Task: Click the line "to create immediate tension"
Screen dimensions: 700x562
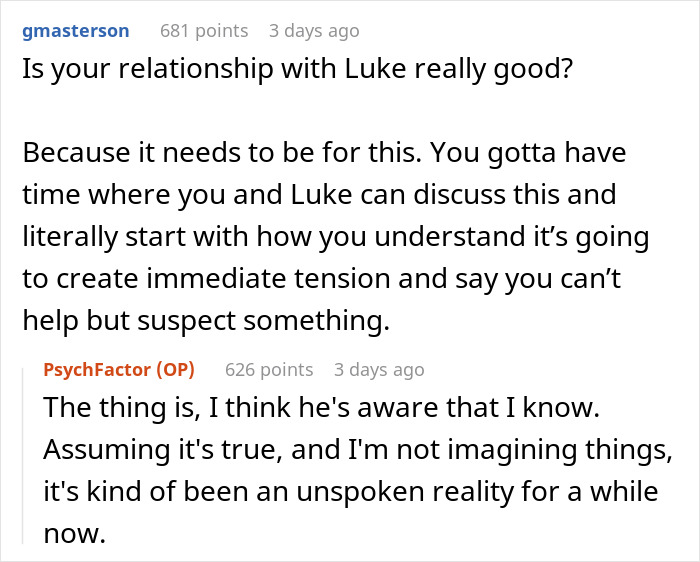Action: 321,279
